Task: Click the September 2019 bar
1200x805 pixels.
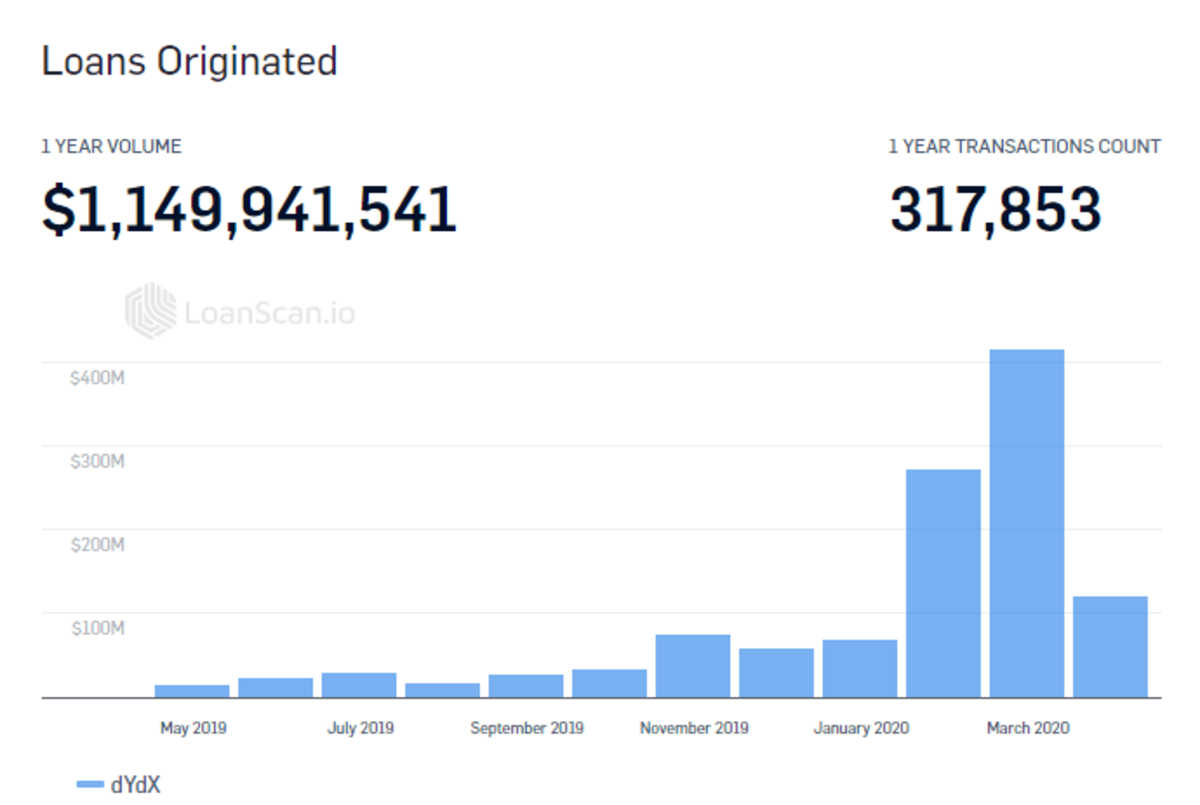Action: coord(526,686)
